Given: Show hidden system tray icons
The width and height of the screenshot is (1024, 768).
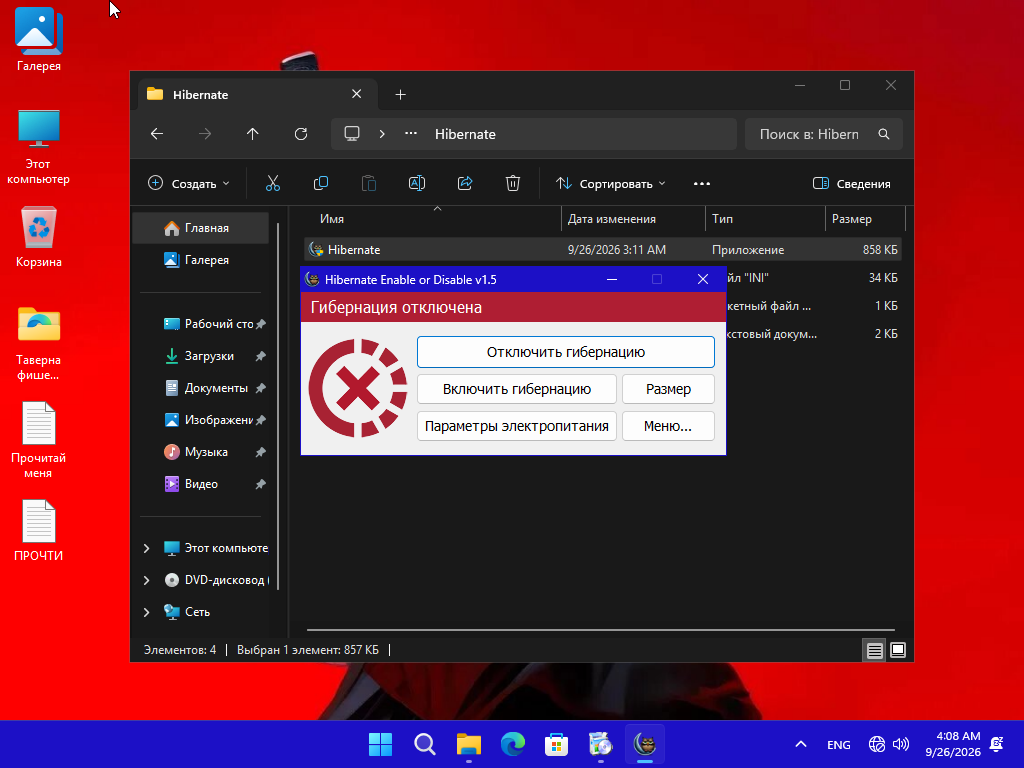Looking at the screenshot, I should [x=801, y=744].
